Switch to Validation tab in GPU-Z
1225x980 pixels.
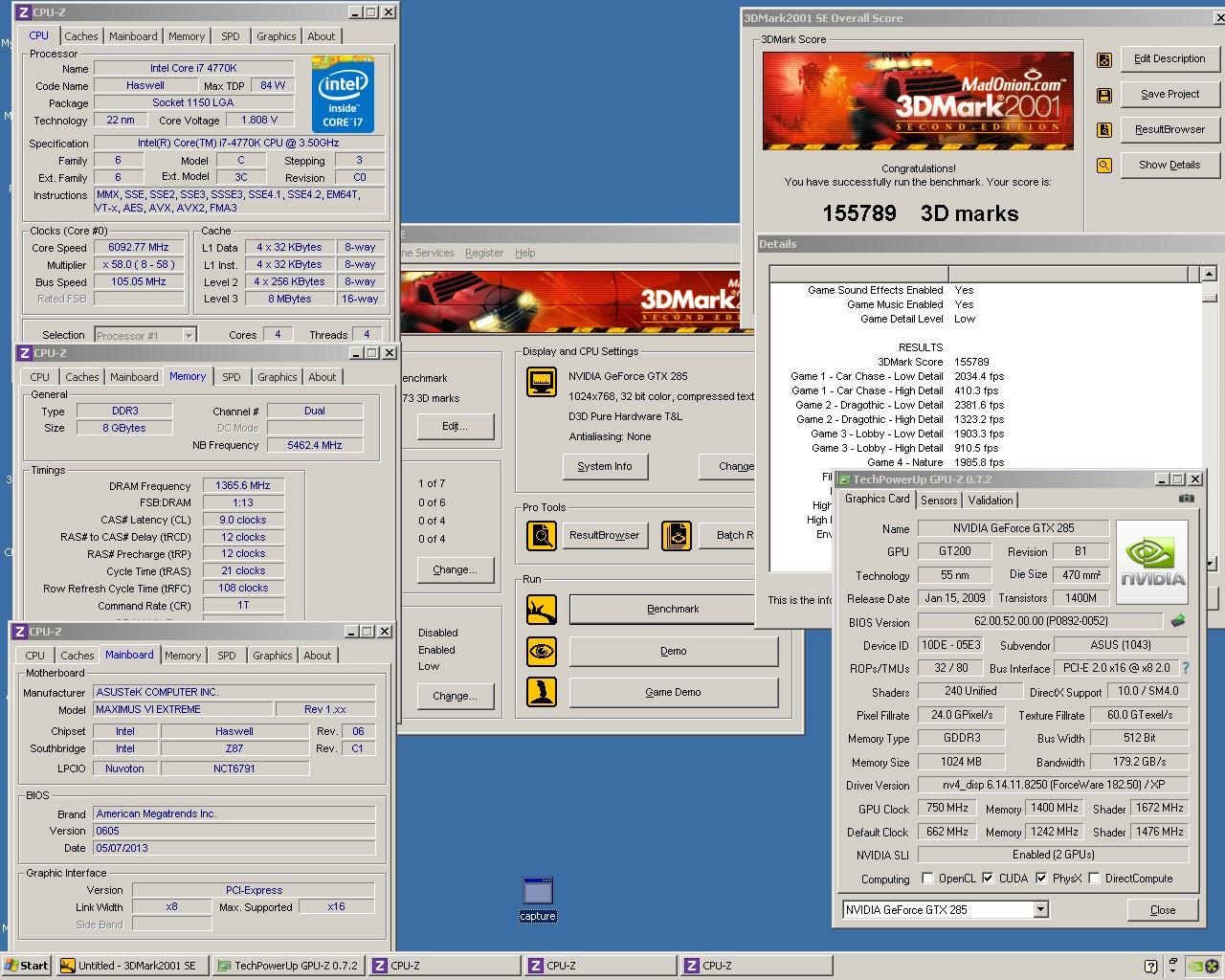(x=991, y=501)
